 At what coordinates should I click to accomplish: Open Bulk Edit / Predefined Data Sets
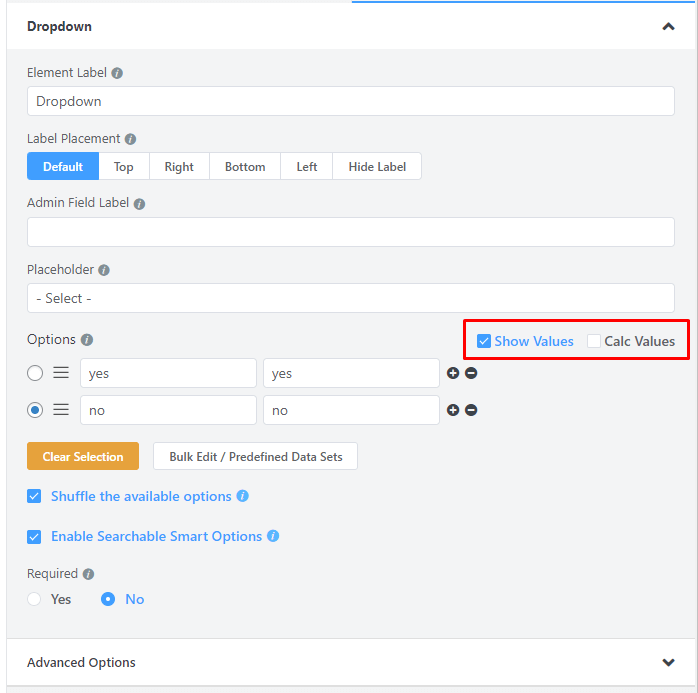click(255, 457)
